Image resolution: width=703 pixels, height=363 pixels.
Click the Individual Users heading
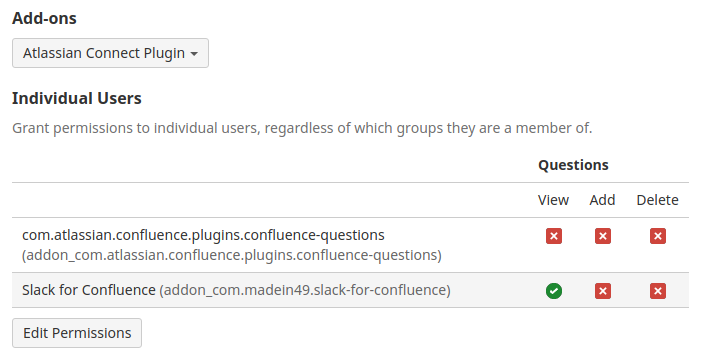point(77,98)
